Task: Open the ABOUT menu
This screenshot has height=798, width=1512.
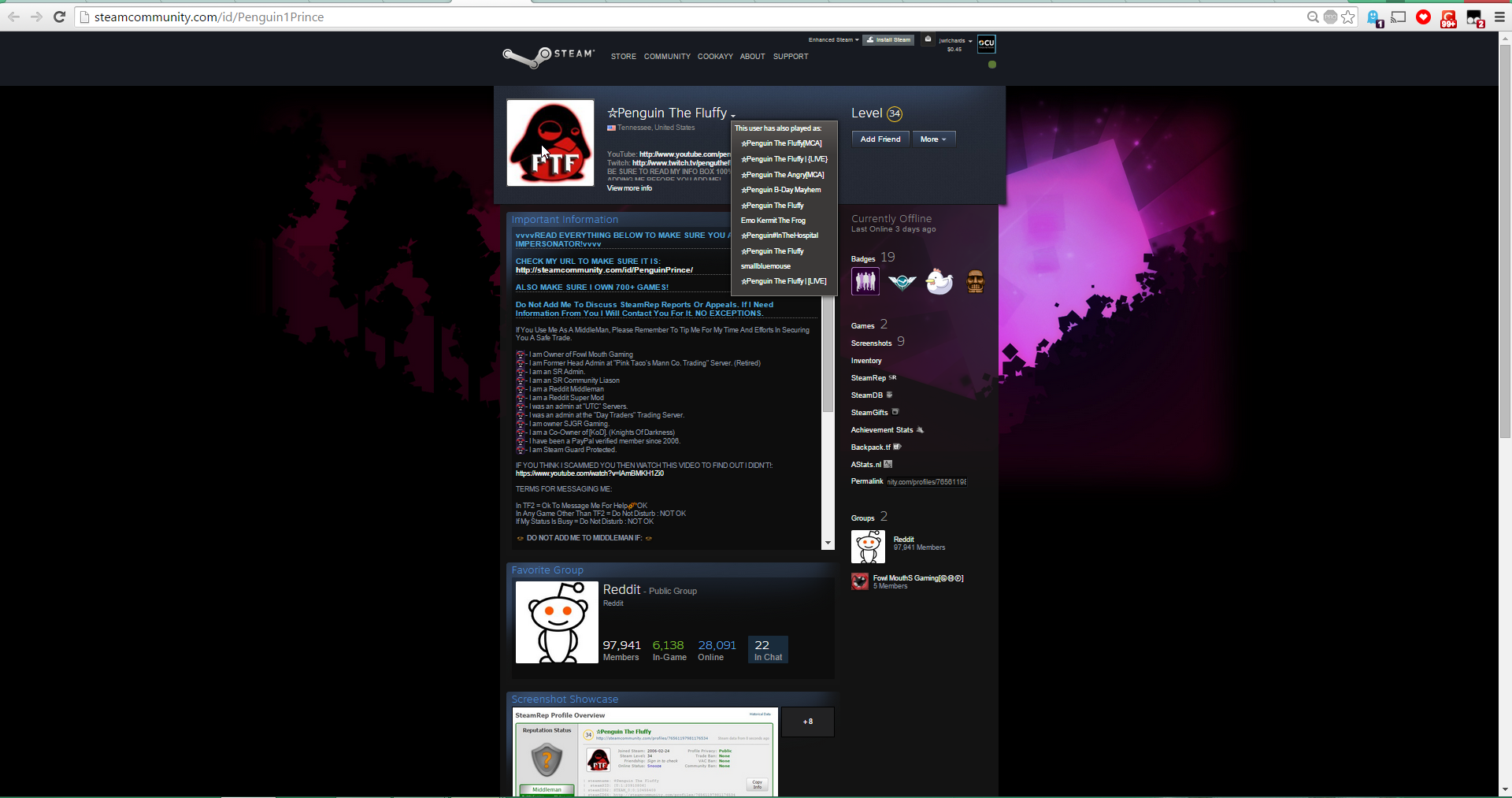Action: [752, 57]
